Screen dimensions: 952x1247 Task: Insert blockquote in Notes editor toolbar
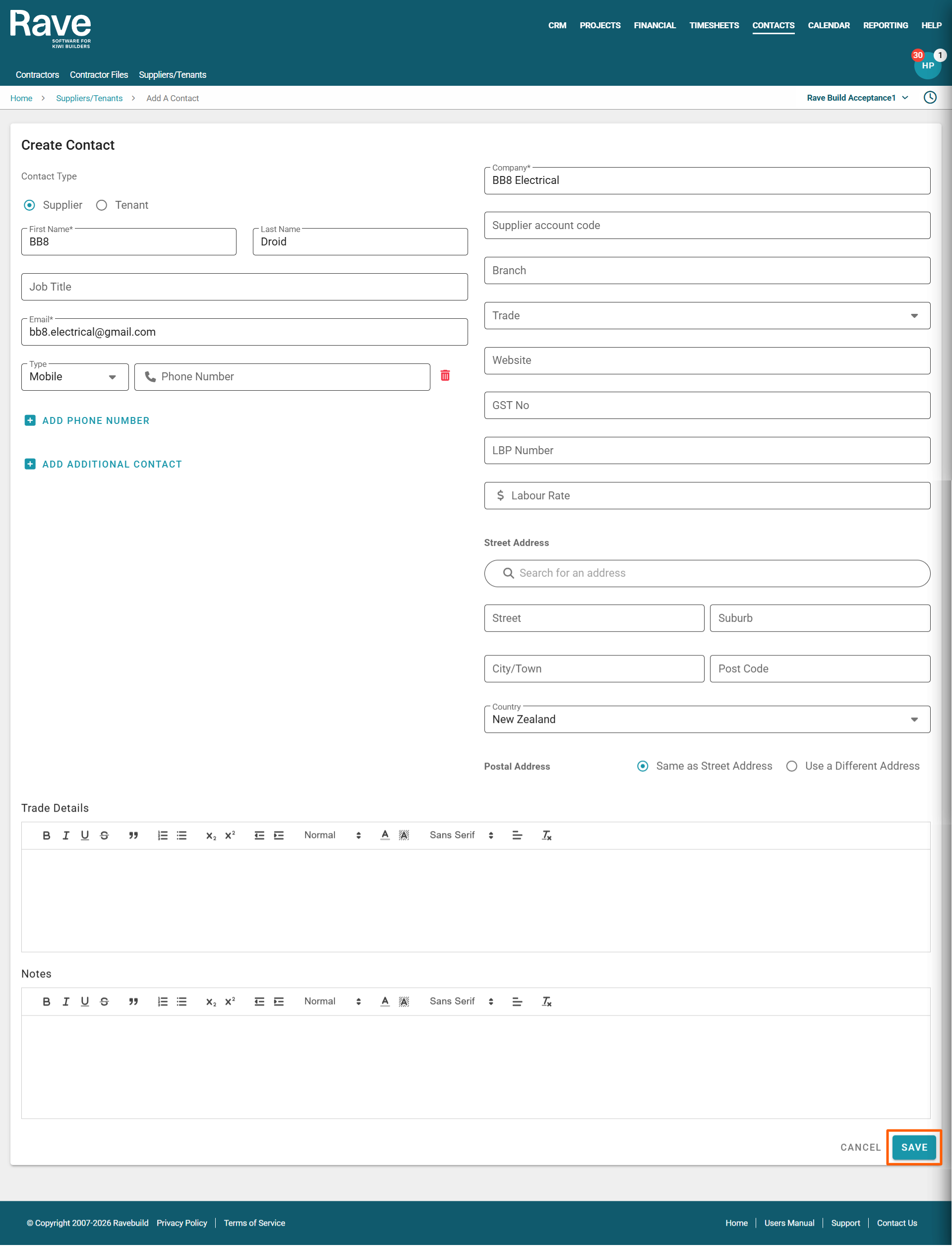[133, 1001]
